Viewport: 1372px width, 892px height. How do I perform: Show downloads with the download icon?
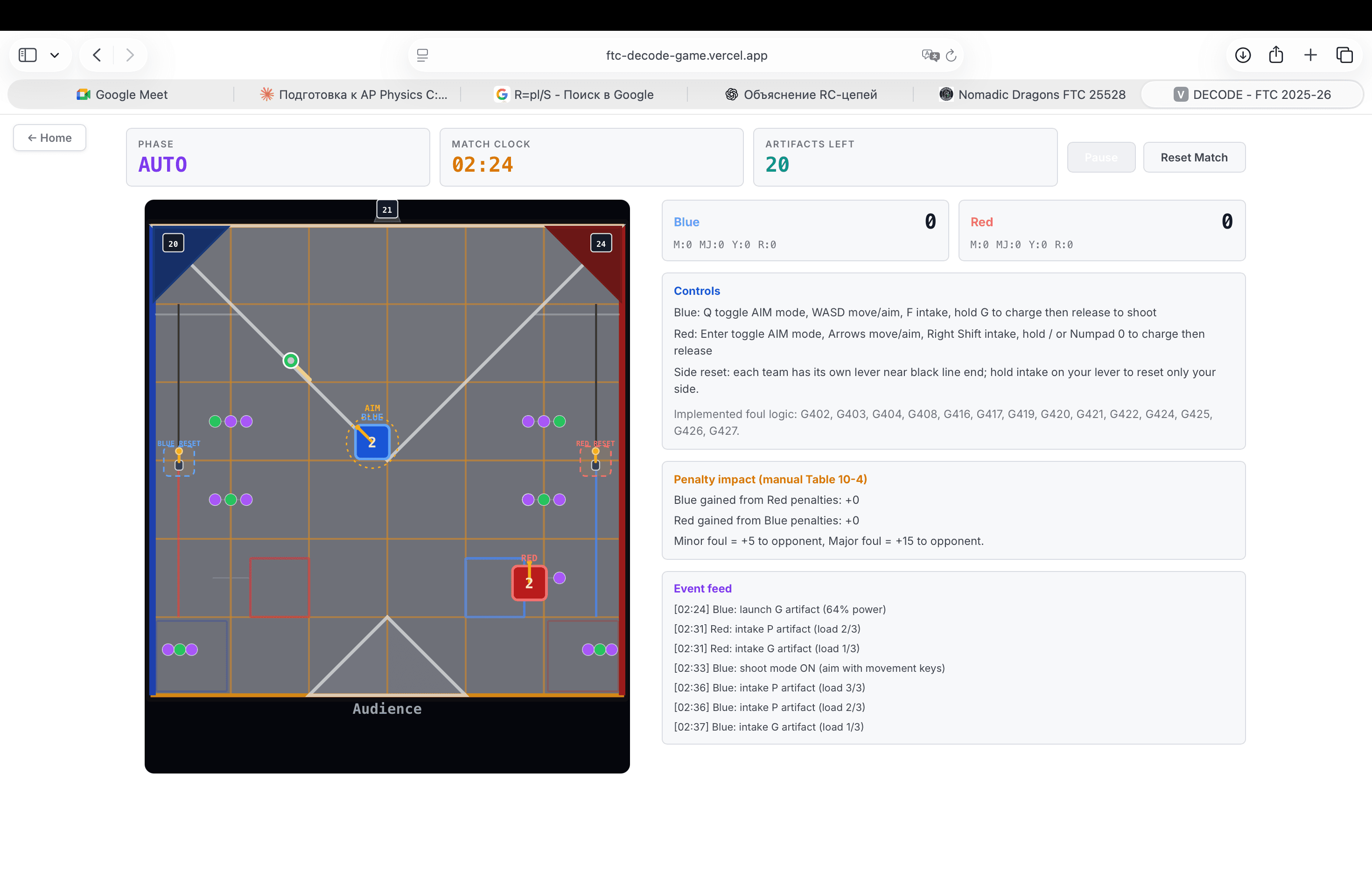coord(1243,56)
